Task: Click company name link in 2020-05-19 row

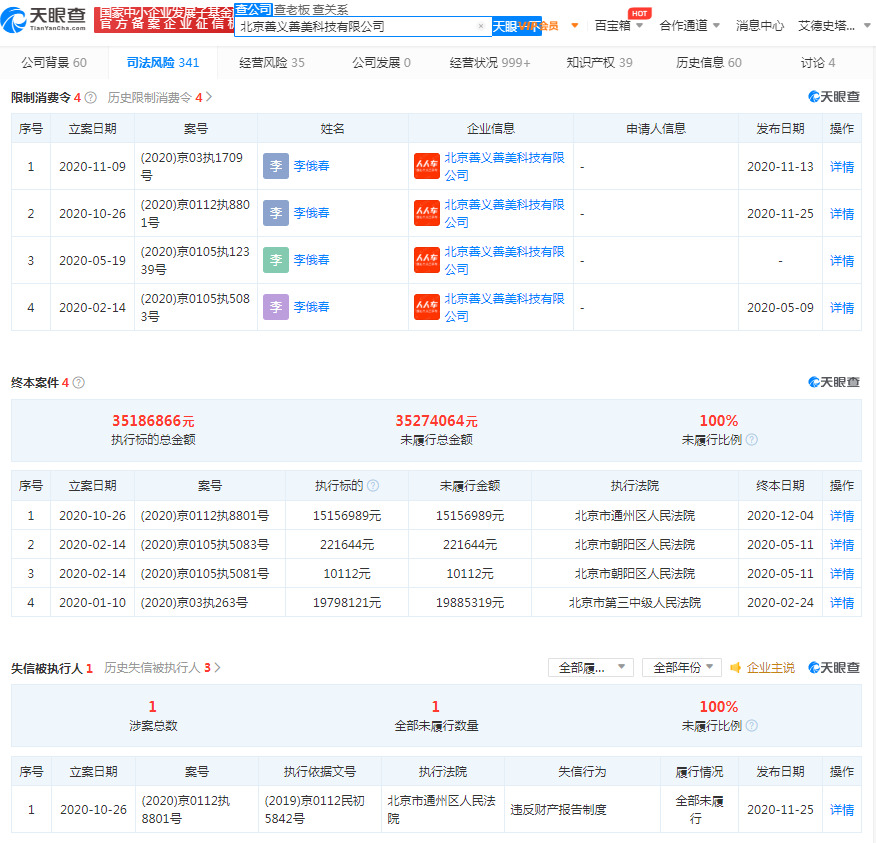Action: click(504, 260)
